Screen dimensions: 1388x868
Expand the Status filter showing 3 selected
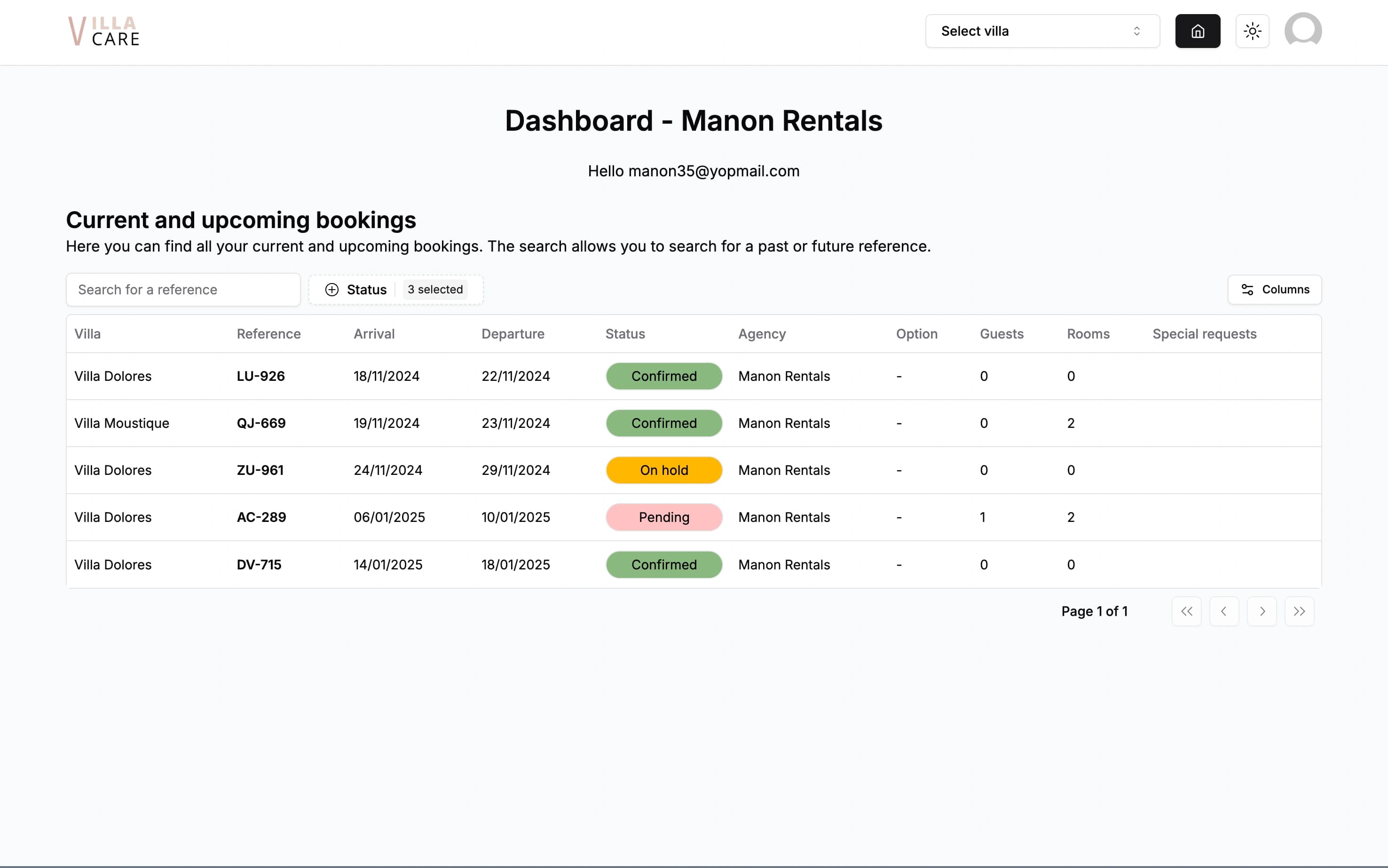click(x=434, y=289)
